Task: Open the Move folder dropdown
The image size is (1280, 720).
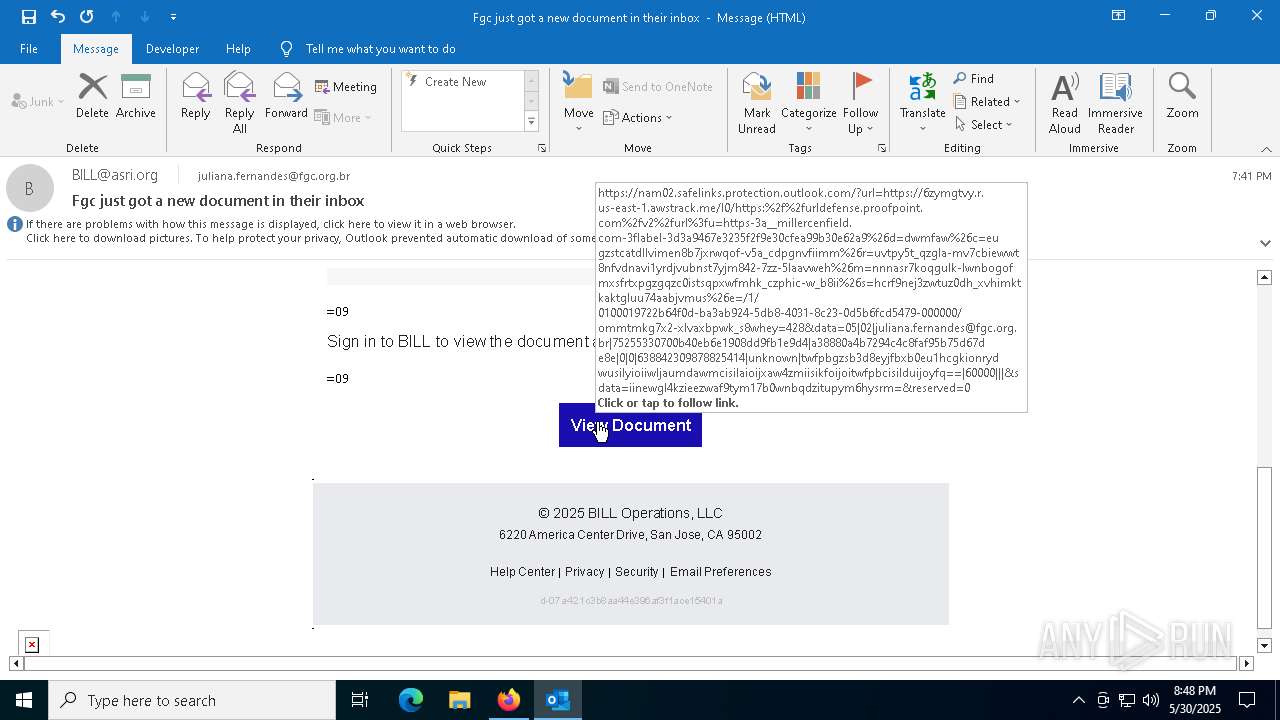Action: tap(579, 102)
